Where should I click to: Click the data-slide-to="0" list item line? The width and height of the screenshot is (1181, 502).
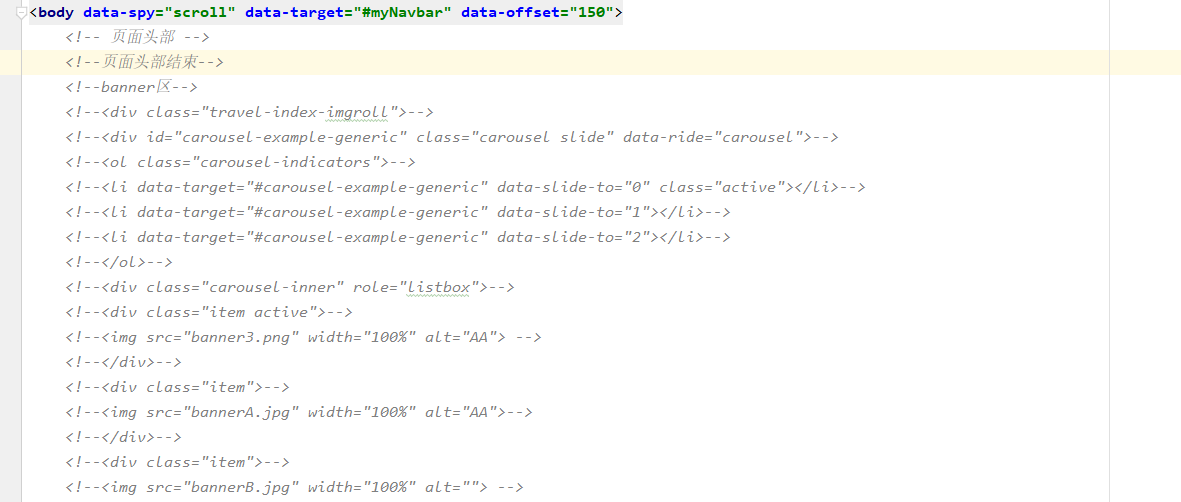[x=465, y=187]
